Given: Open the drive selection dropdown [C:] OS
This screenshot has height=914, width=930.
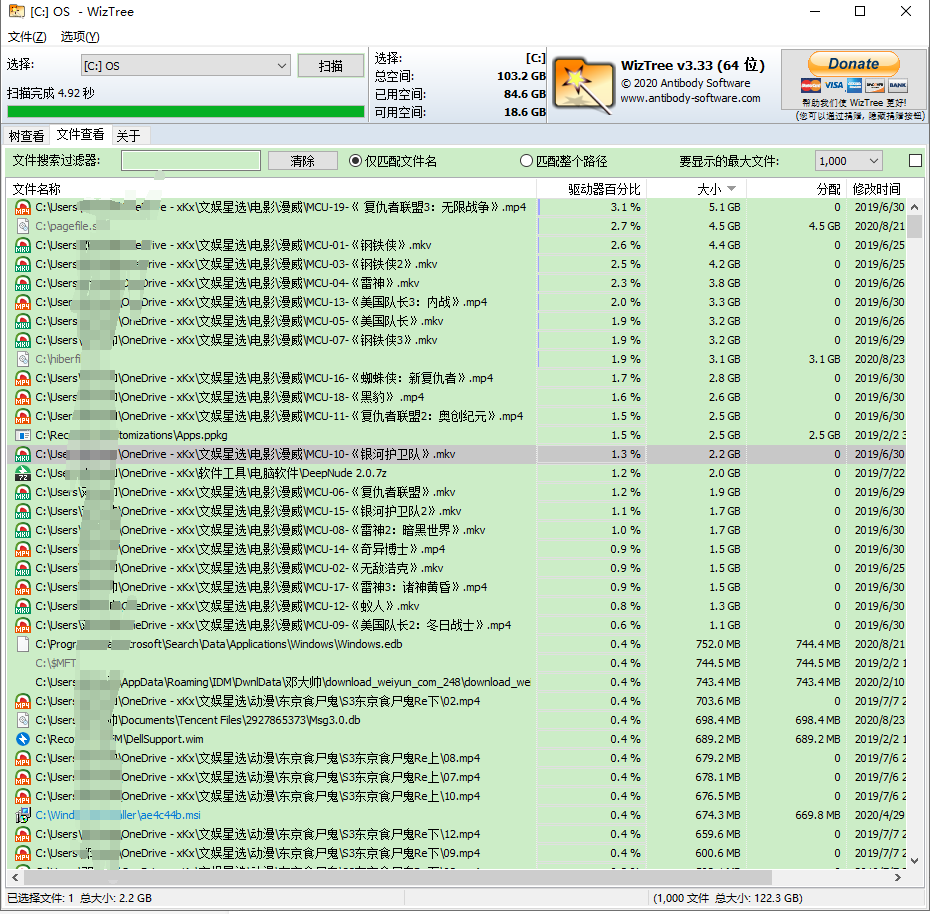Looking at the screenshot, I should [x=186, y=66].
